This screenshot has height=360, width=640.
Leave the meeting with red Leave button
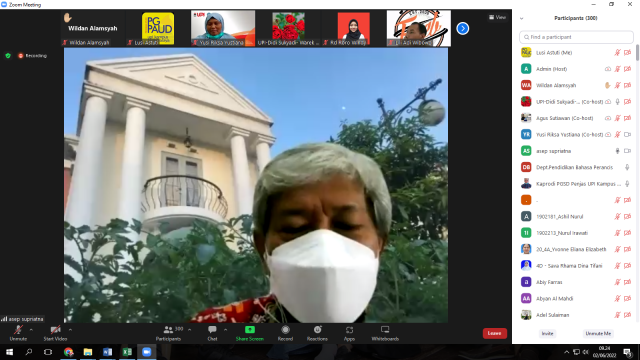(x=495, y=333)
